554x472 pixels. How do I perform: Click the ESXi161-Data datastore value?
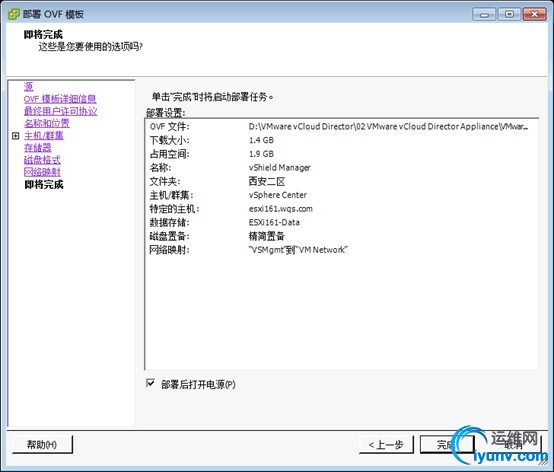[x=274, y=223]
